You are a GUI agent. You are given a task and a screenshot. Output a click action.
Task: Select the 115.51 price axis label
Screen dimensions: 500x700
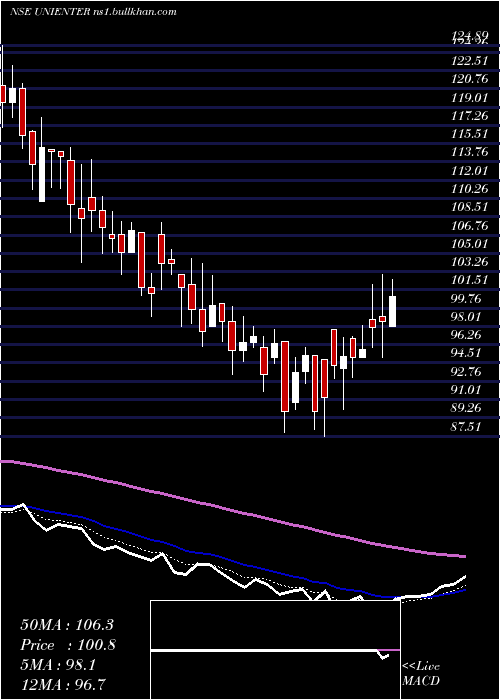click(469, 134)
